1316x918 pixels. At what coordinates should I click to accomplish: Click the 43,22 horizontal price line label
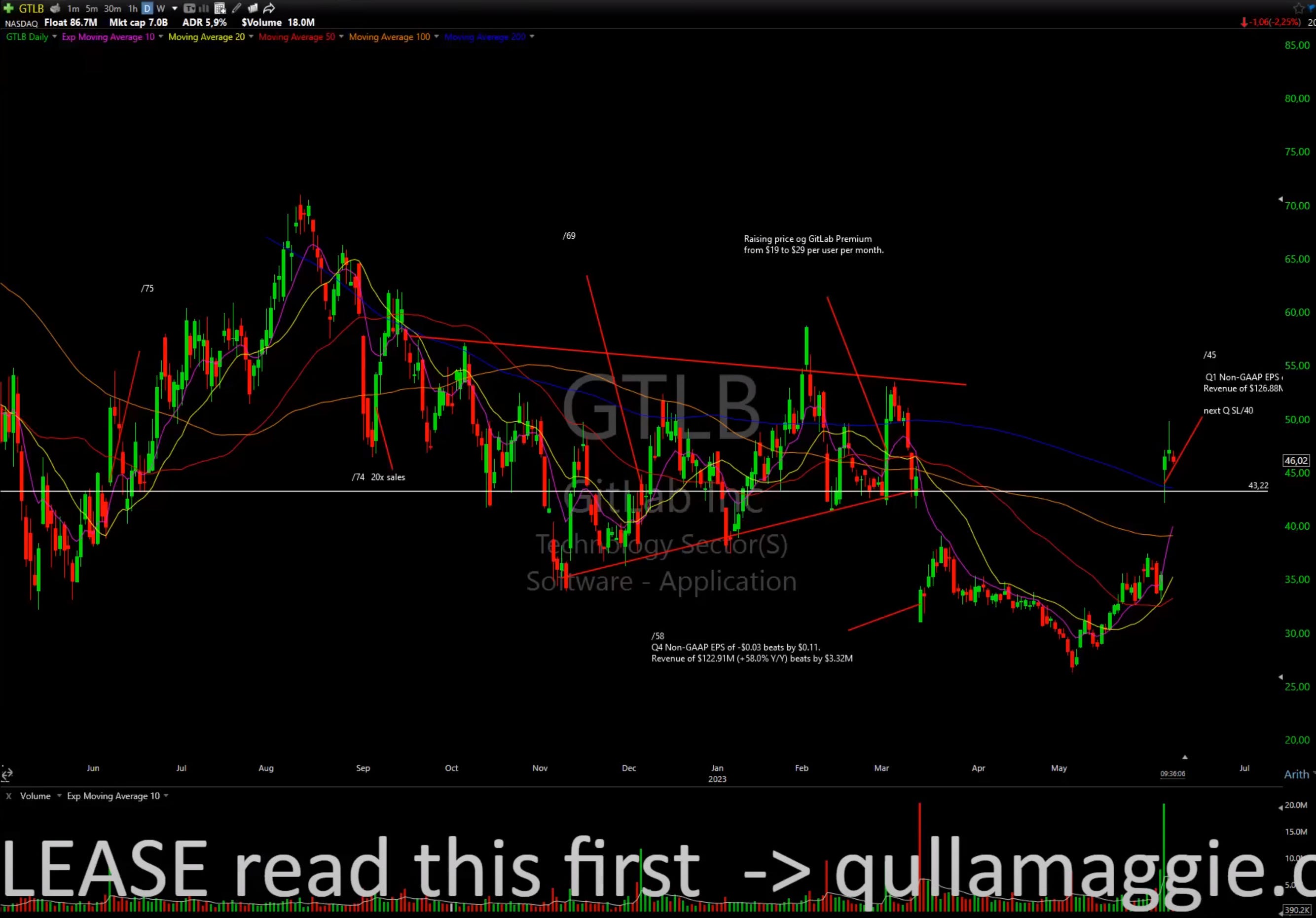(x=1258, y=485)
